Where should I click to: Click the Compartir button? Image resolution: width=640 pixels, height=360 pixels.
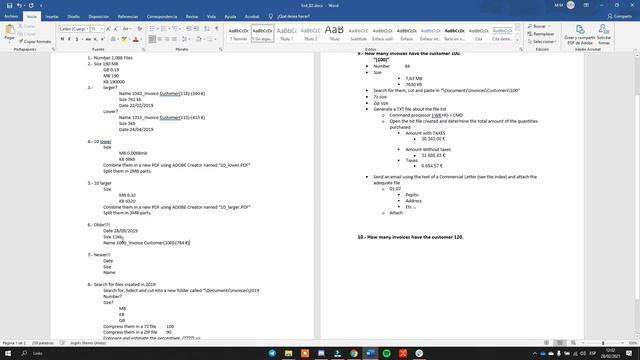click(x=620, y=16)
